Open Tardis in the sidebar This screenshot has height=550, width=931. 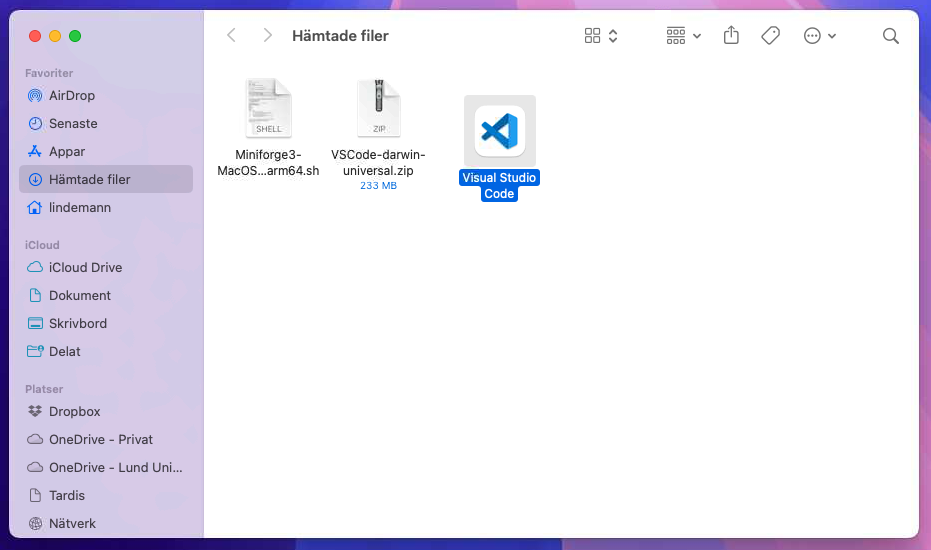coord(106,495)
